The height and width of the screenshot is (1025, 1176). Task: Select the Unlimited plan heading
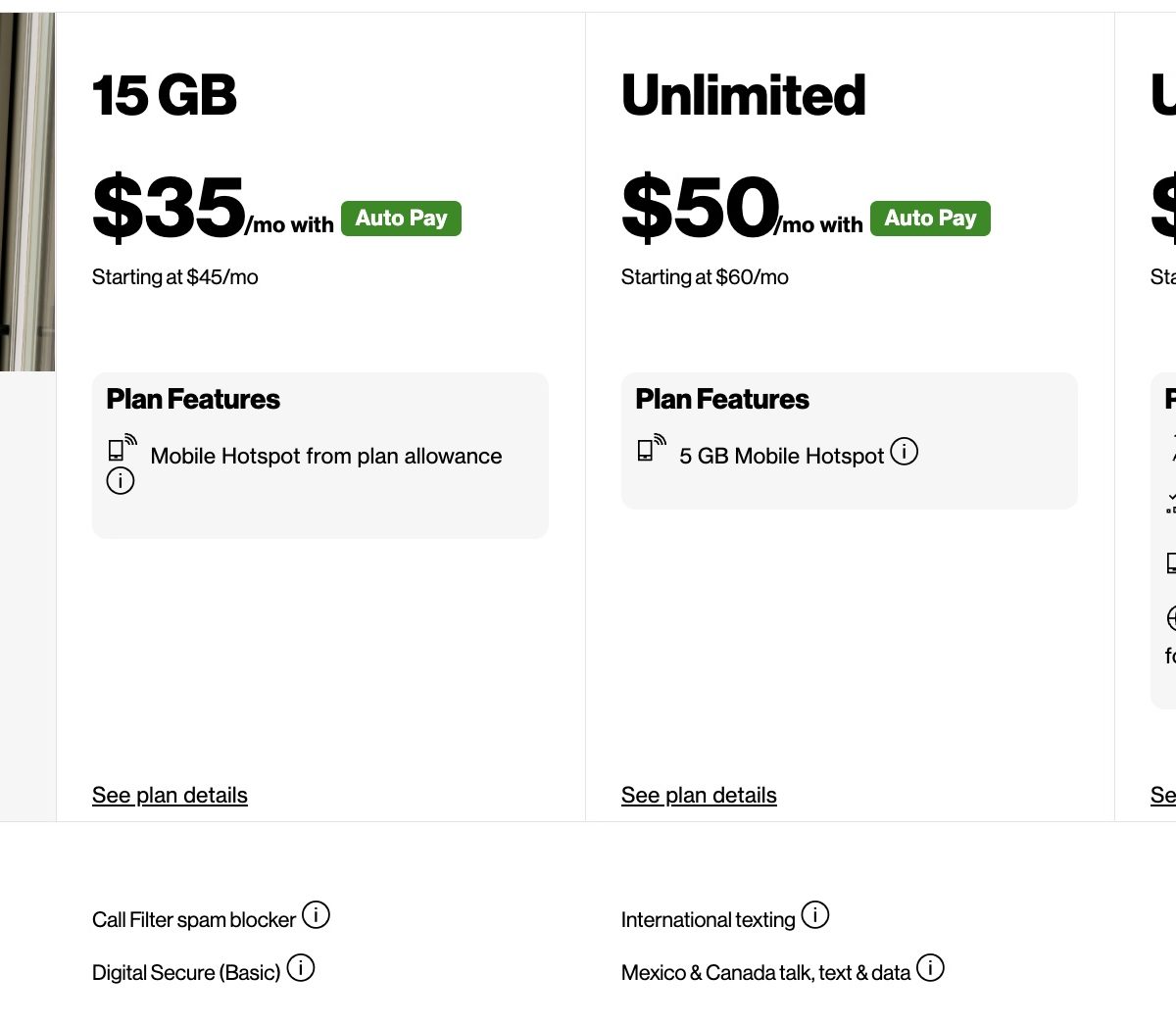[x=744, y=96]
